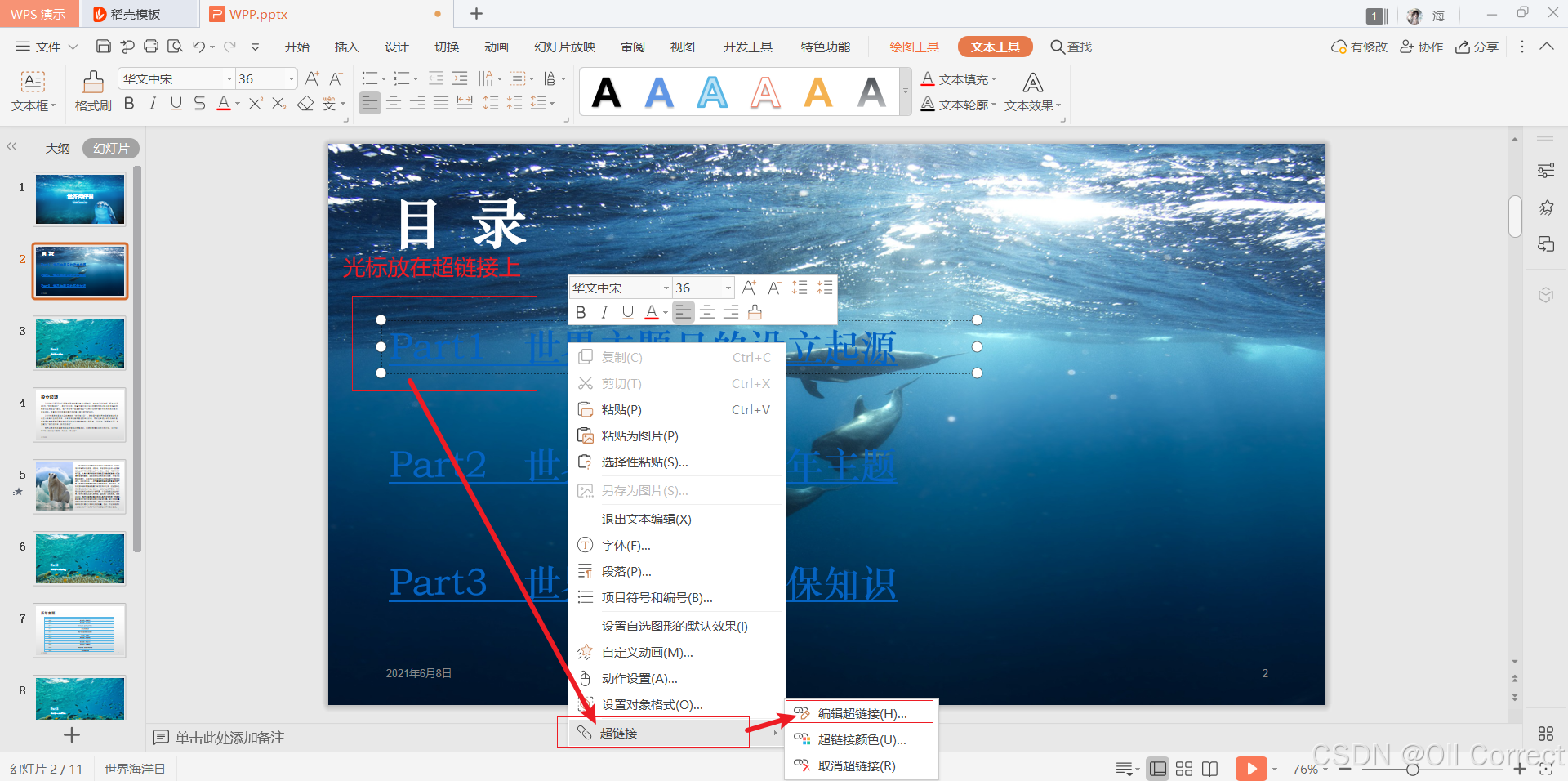Open the zoom percentage 76% dropdown

pos(1325,769)
